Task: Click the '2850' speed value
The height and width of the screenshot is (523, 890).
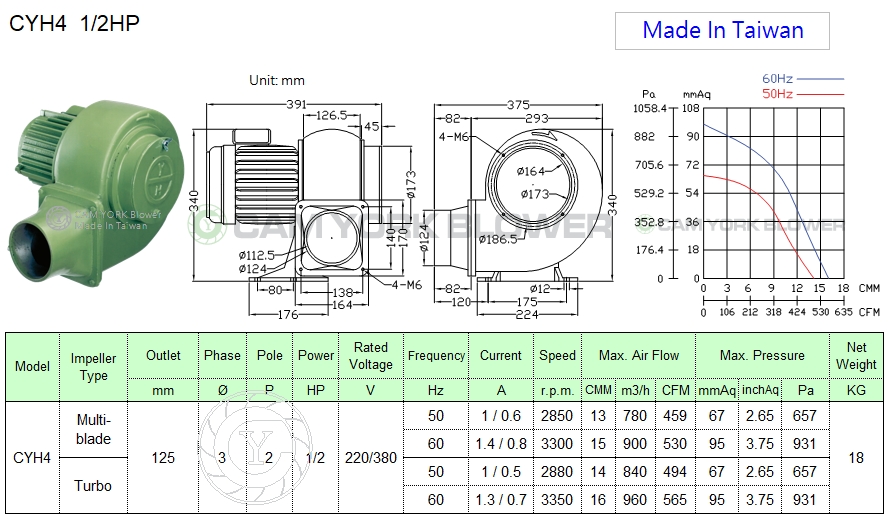Action: (x=557, y=416)
